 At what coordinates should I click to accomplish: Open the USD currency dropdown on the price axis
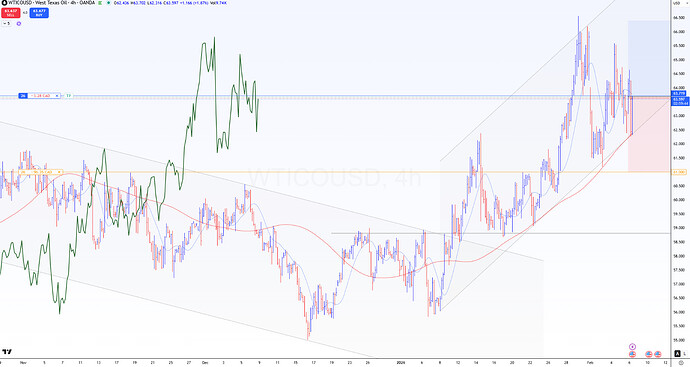(x=681, y=3)
